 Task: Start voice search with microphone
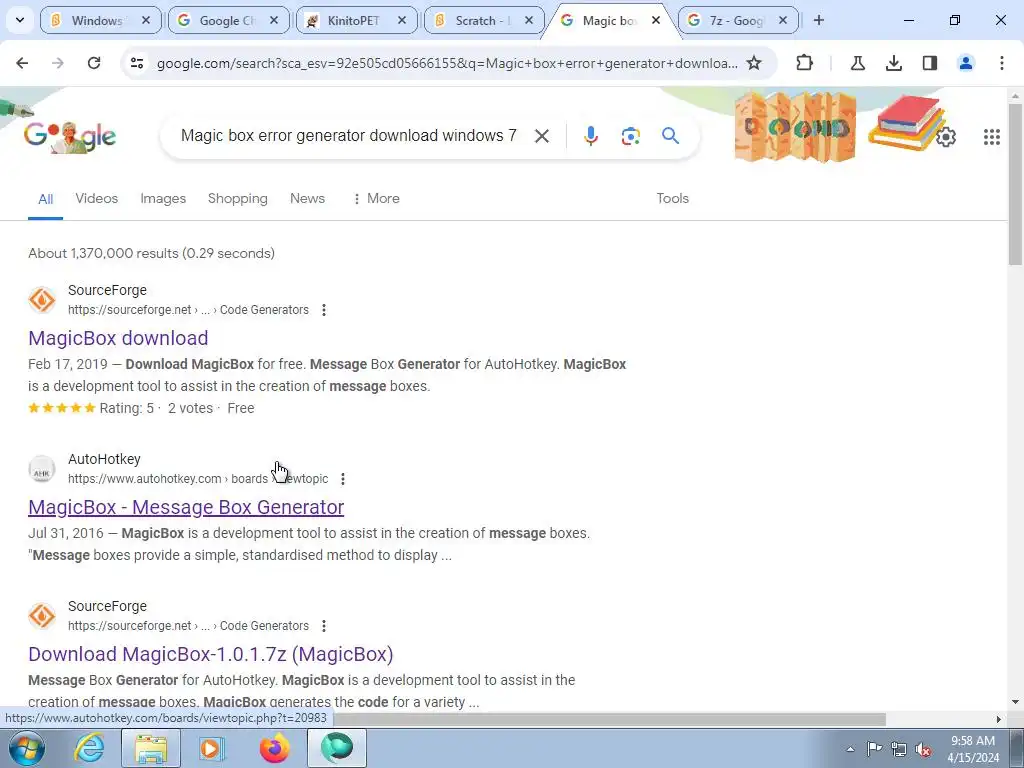point(590,136)
